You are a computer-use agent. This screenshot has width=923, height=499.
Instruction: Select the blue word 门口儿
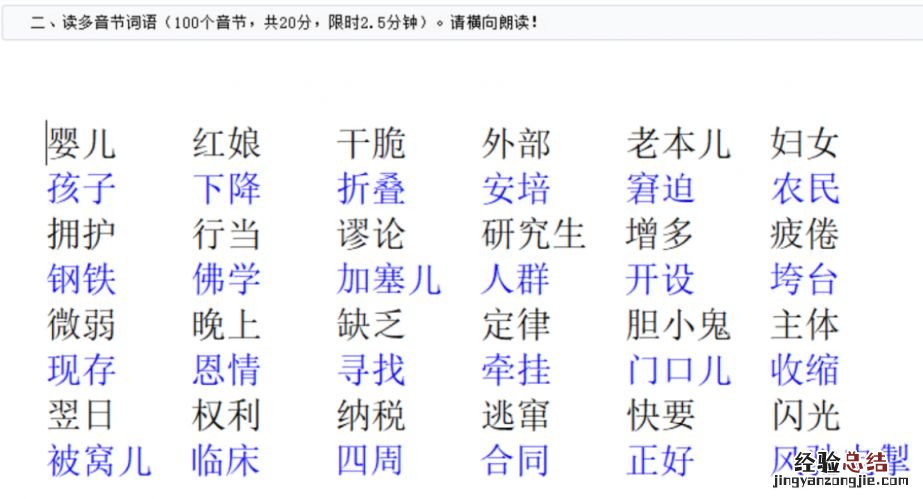(x=678, y=370)
